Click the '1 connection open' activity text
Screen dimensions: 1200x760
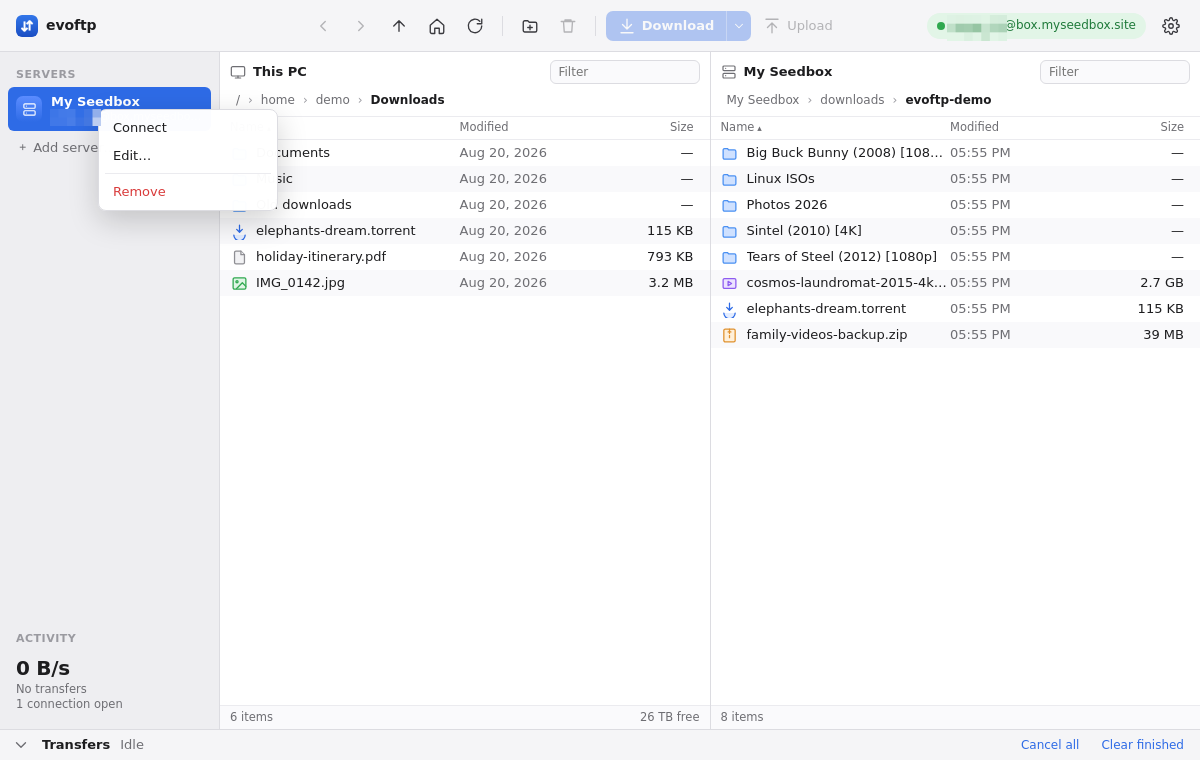point(69,704)
